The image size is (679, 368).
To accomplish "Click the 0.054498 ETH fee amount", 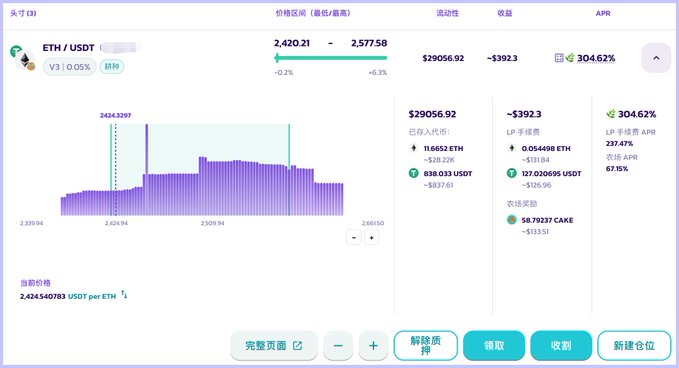I will (546, 148).
